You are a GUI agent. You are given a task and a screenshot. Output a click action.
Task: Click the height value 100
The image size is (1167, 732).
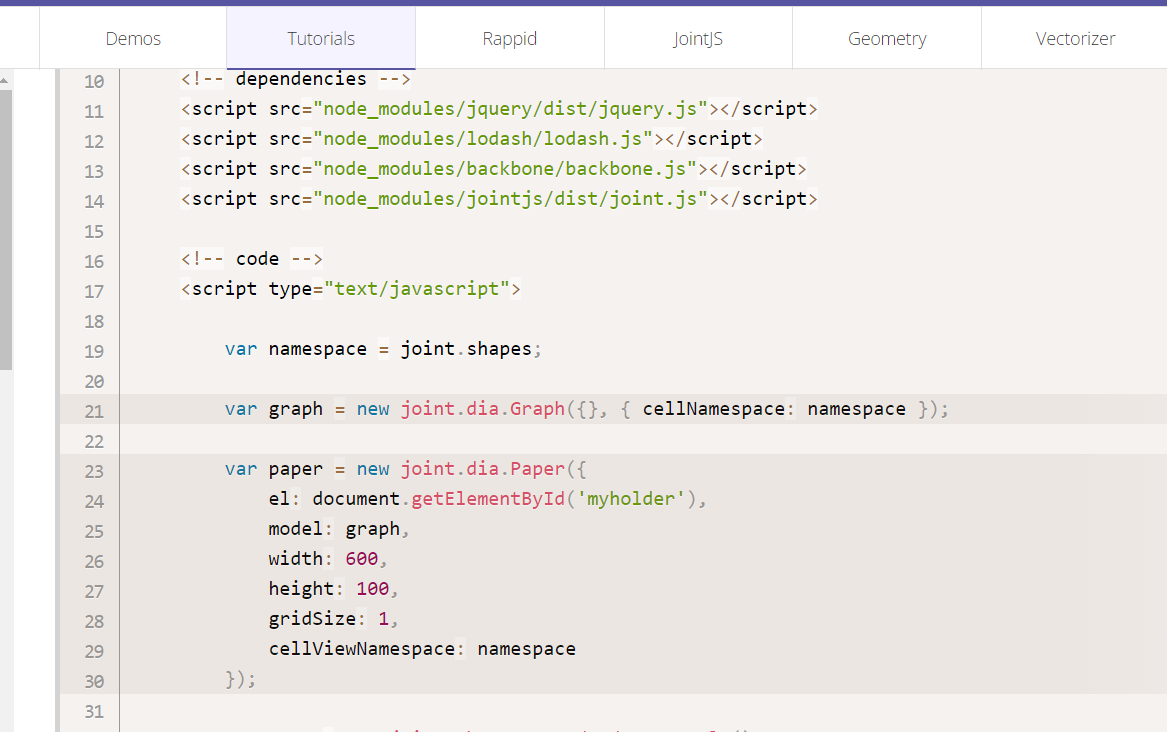point(373,589)
